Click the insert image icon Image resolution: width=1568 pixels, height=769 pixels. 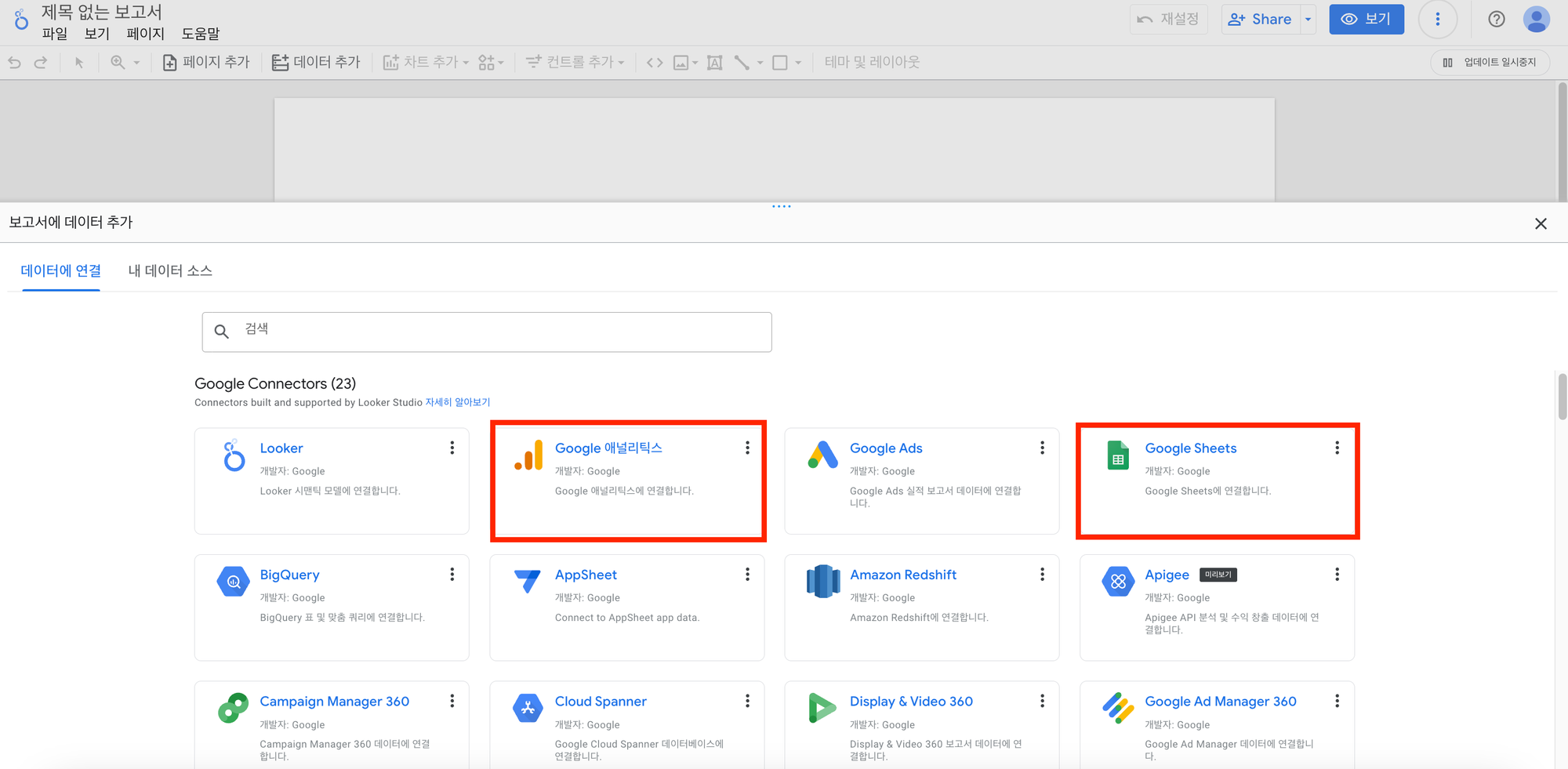(x=681, y=62)
